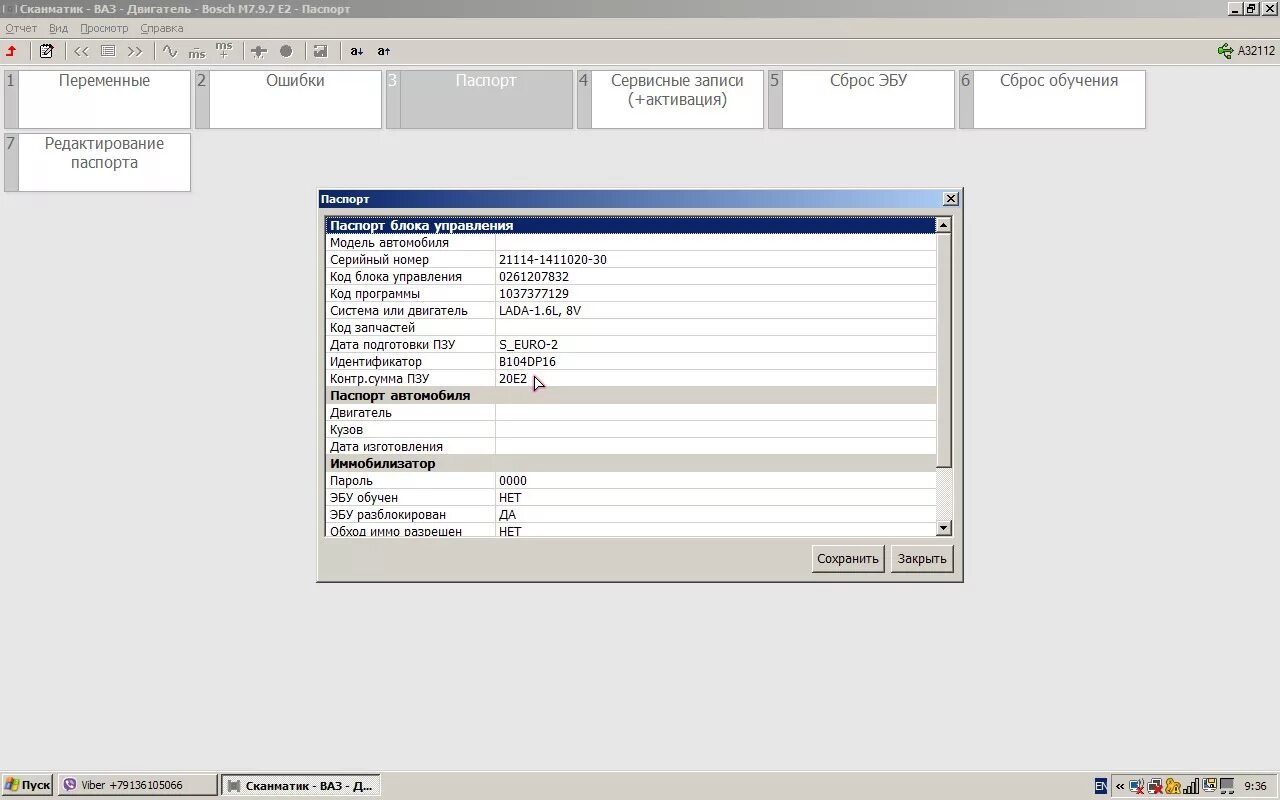The height and width of the screenshot is (800, 1280).
Task: Click the gray network device tray icon
Action: click(1226, 786)
